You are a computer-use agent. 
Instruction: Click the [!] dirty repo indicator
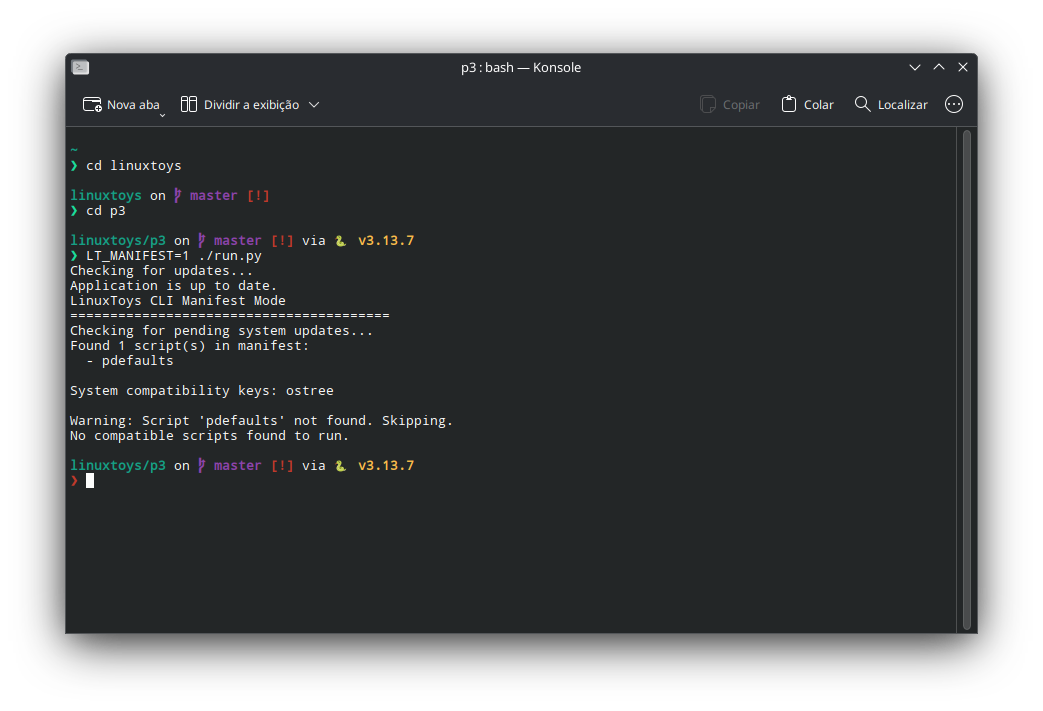coord(281,465)
